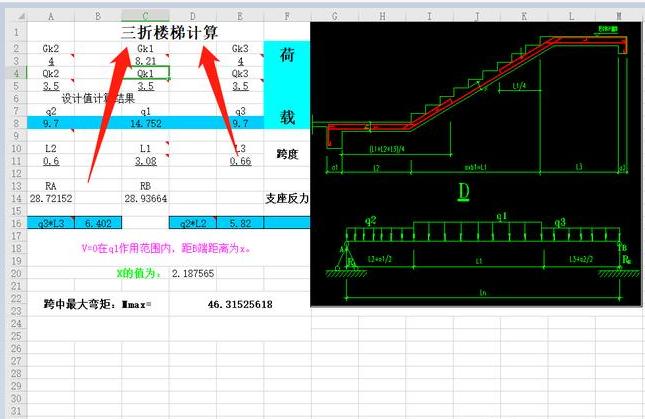Viewport: 645px width, 419px height.
Task: Click the select-all corner of the sheet
Action: coord(16,16)
